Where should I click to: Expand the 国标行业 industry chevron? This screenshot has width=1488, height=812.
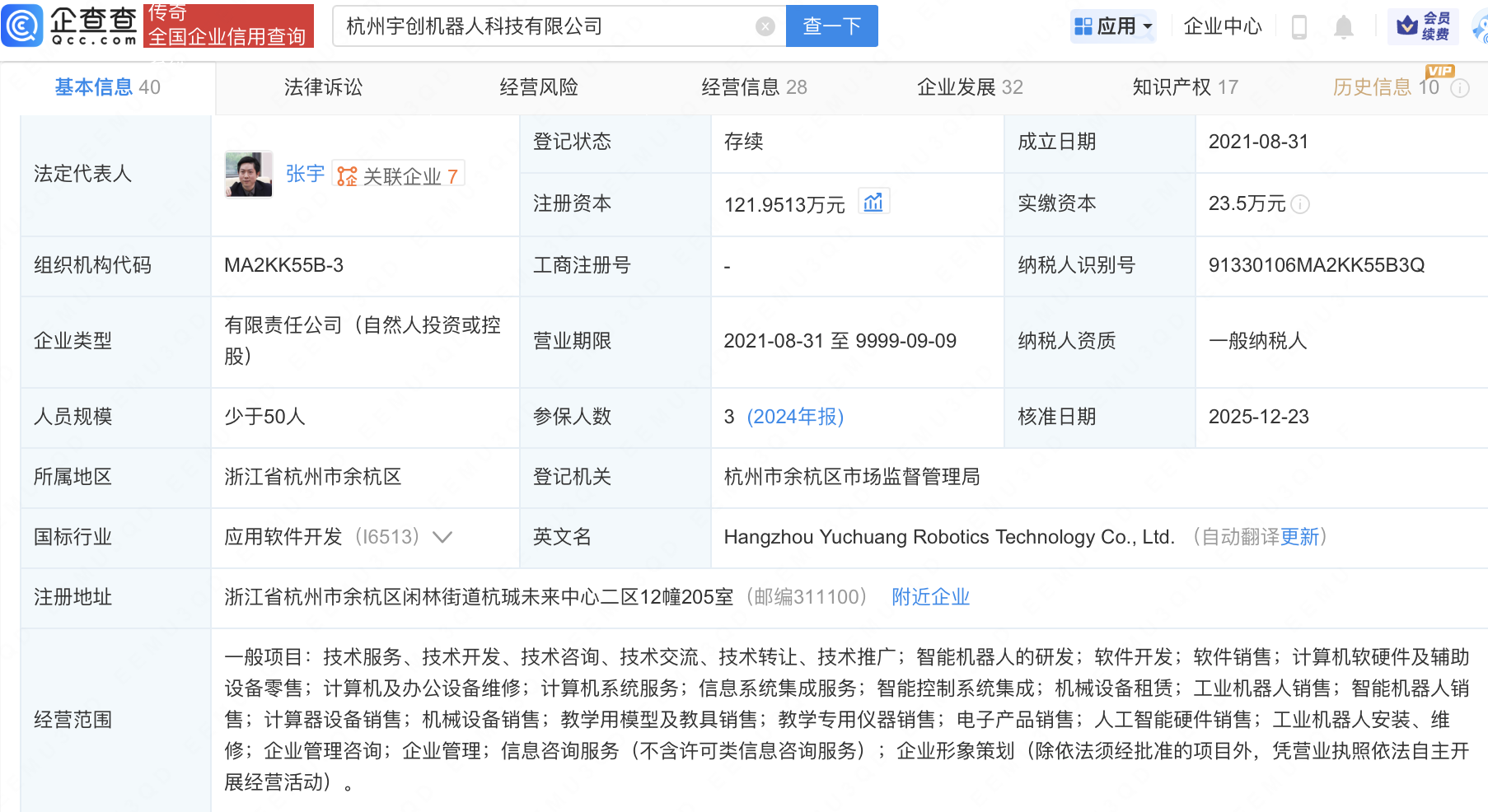coord(442,538)
